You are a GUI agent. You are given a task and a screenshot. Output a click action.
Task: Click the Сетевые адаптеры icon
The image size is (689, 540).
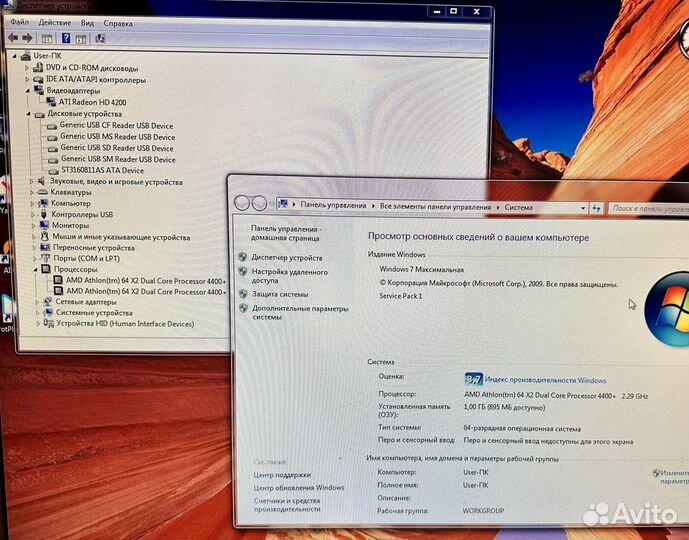coord(47,302)
